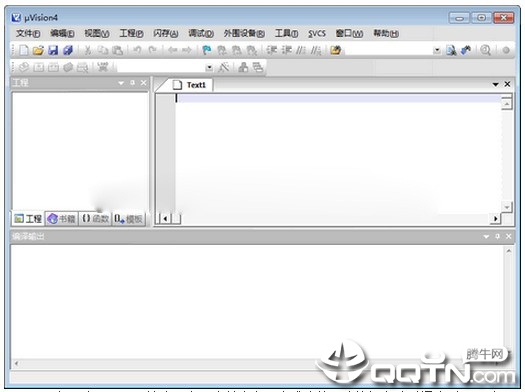Switch to the 书籍 books tab
This screenshot has width=525, height=392.
[61, 219]
